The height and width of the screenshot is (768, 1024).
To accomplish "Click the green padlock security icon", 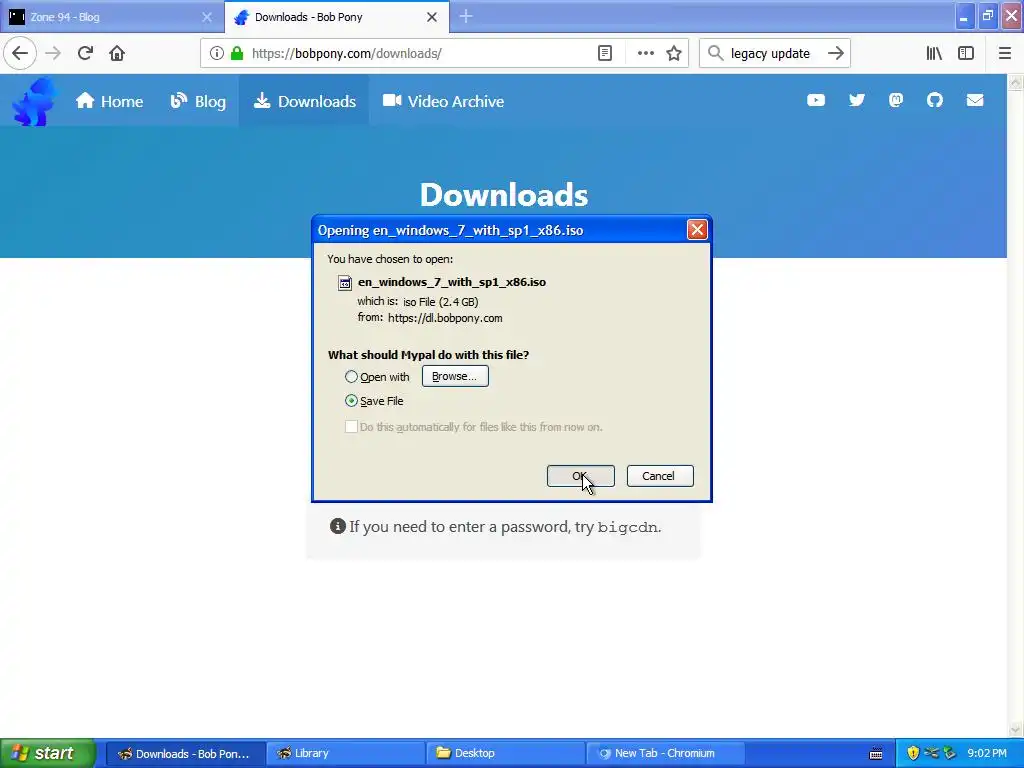I will pos(237,54).
